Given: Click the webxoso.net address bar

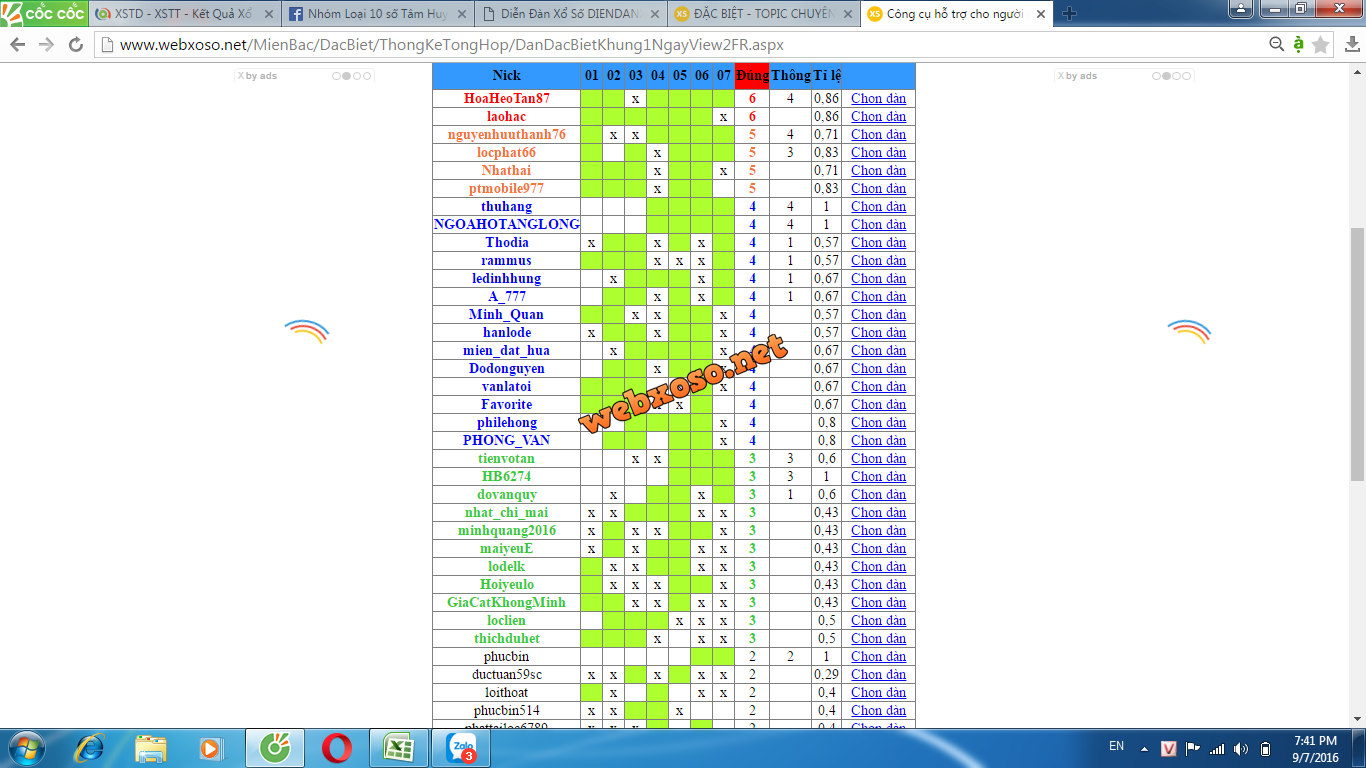Looking at the screenshot, I should (x=680, y=45).
